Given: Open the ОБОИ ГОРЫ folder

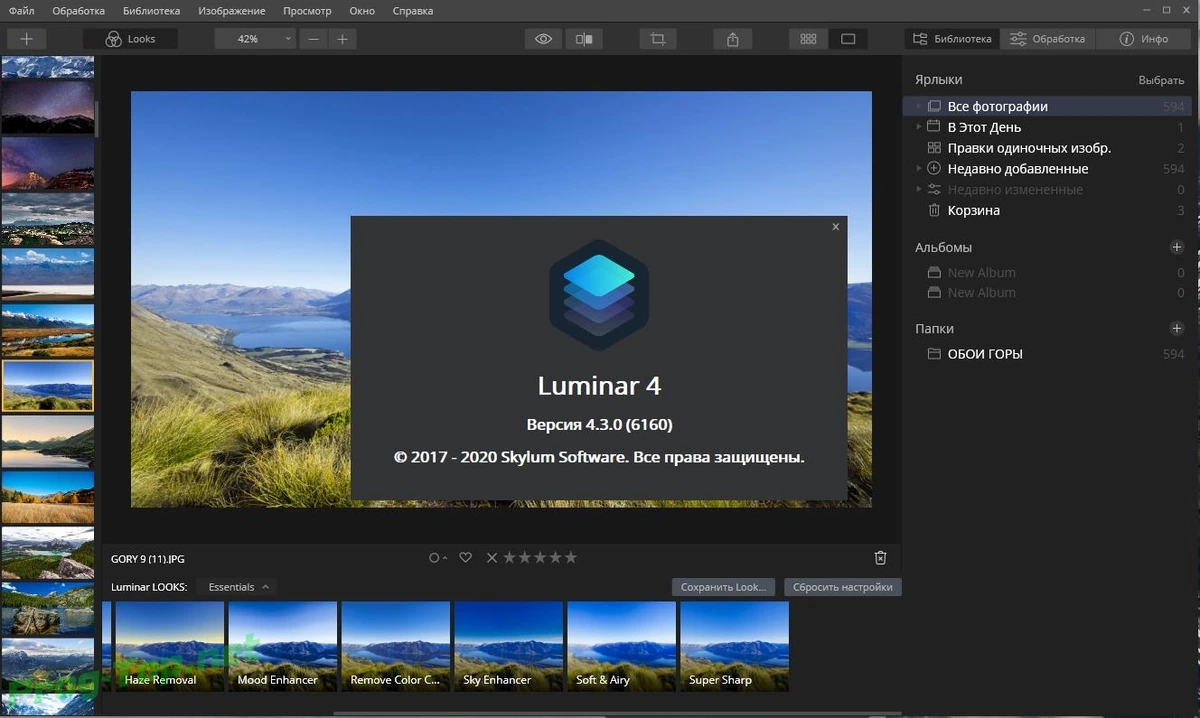Looking at the screenshot, I should coord(1045,354).
